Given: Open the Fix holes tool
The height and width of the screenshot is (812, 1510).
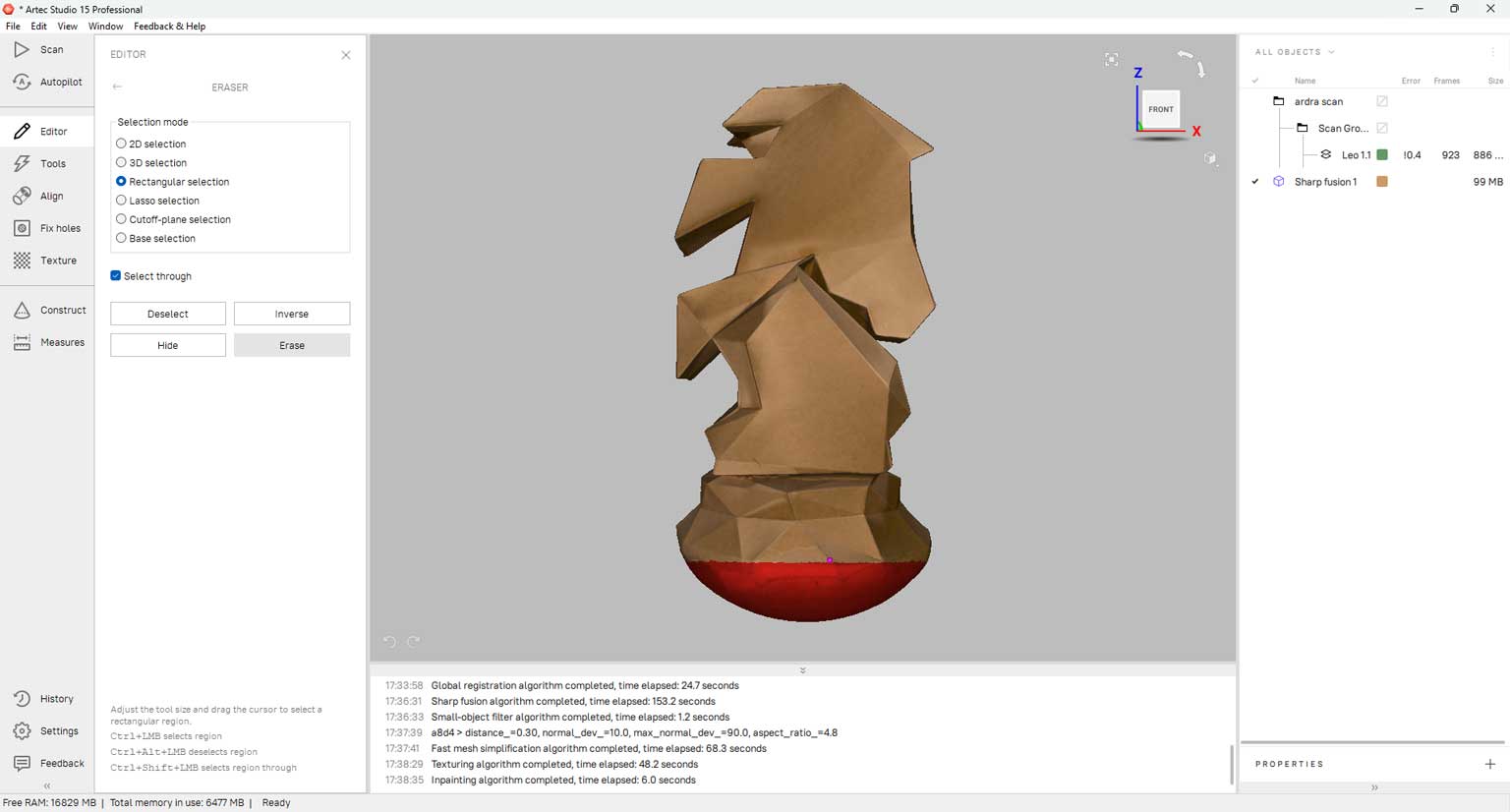Looking at the screenshot, I should [47, 228].
